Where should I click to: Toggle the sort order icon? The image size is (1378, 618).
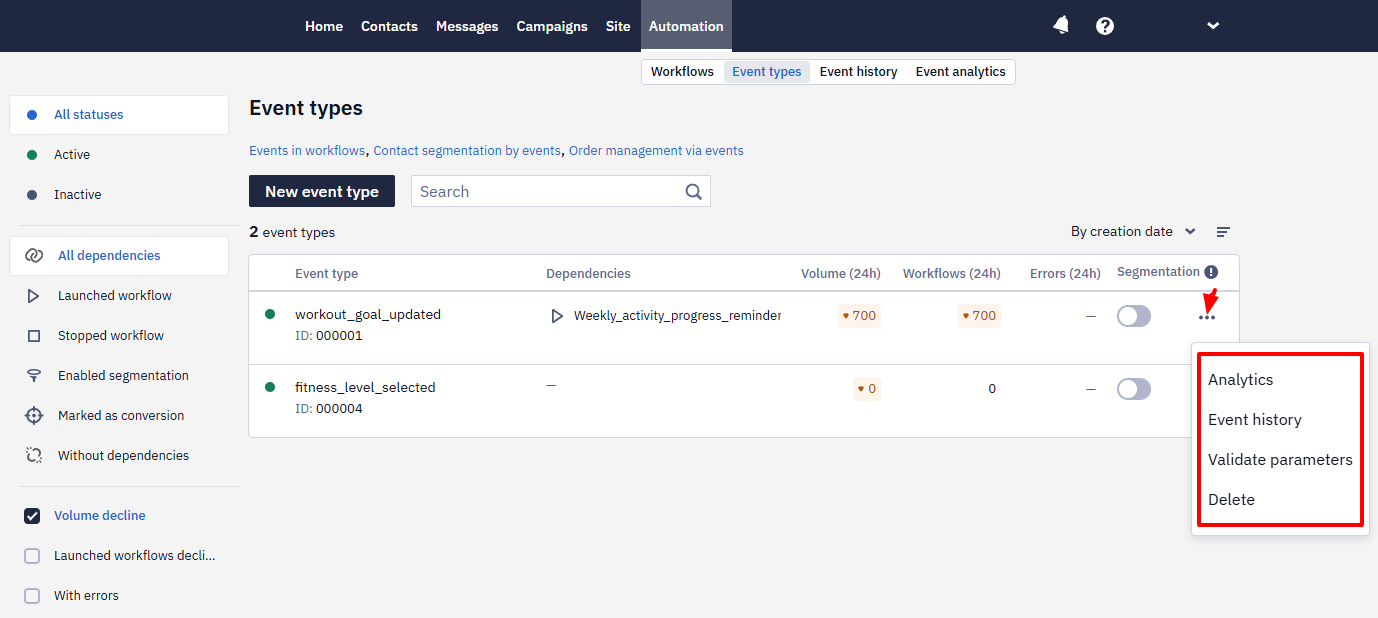click(x=1223, y=232)
